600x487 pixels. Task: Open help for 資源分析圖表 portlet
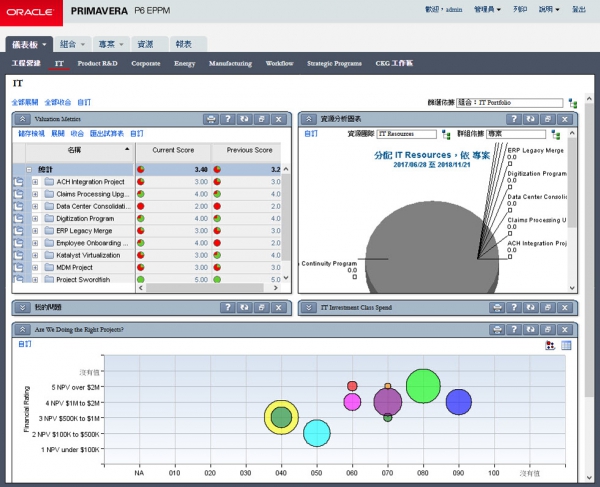tap(514, 119)
